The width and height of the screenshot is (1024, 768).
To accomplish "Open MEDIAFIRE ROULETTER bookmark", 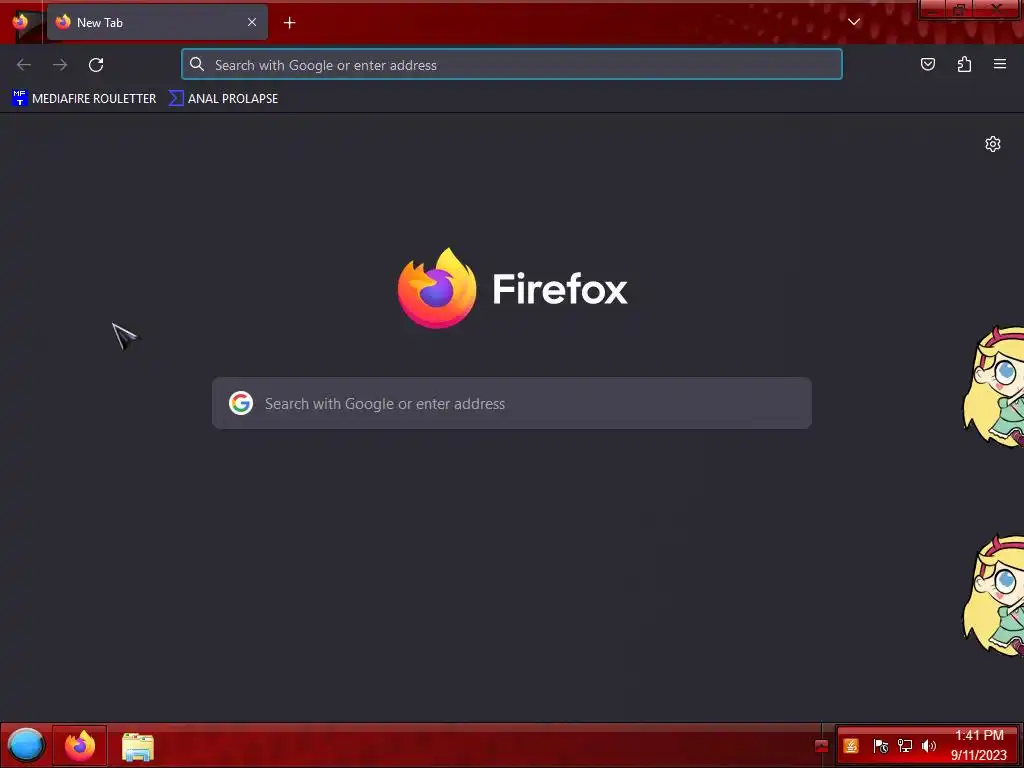I will [x=84, y=99].
